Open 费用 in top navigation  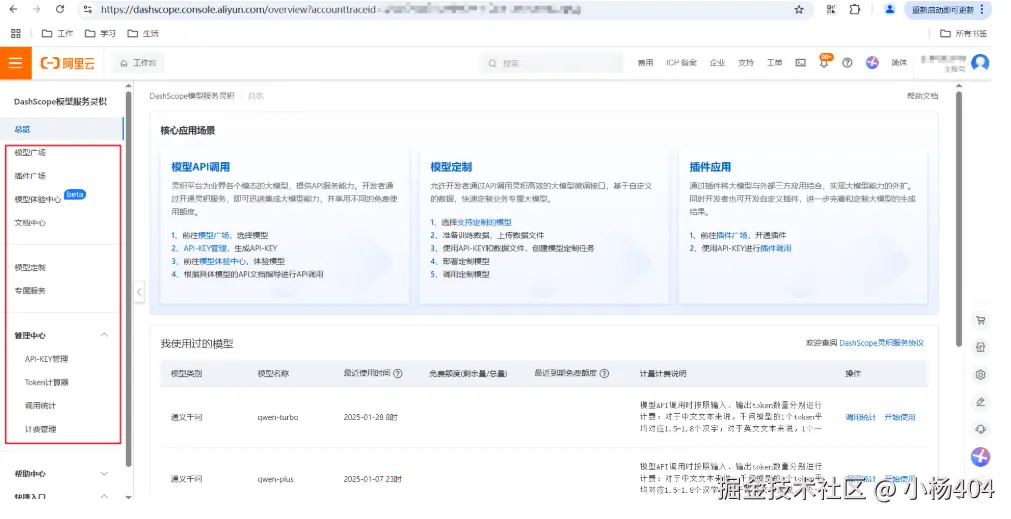pyautogui.click(x=645, y=63)
